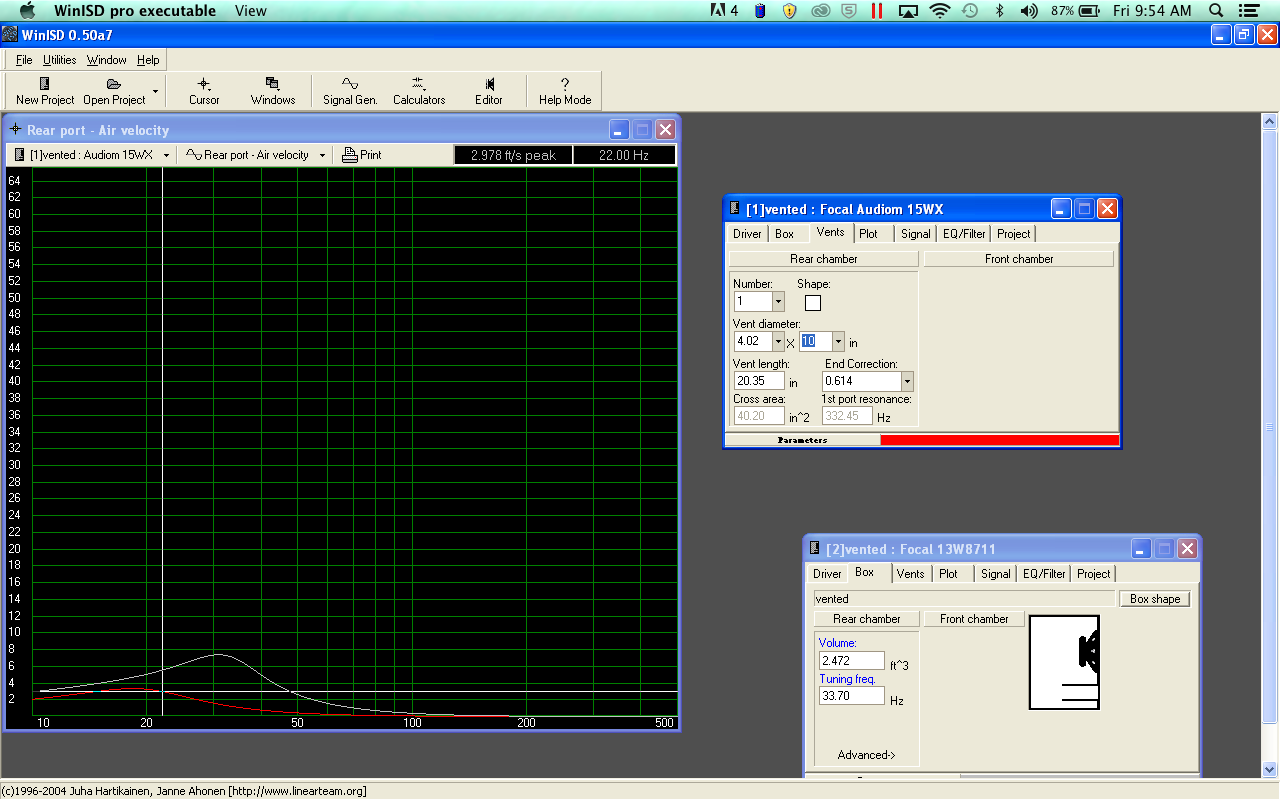Open Project tab in Focal Audiom 15WX window
Image resolution: width=1280 pixels, height=800 pixels.
pos(1013,233)
